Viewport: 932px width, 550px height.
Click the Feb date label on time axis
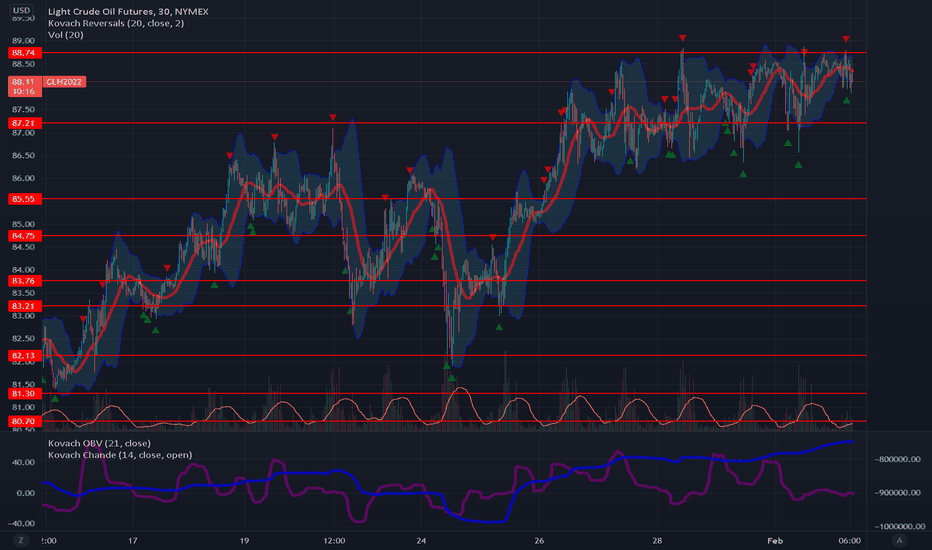[775, 540]
